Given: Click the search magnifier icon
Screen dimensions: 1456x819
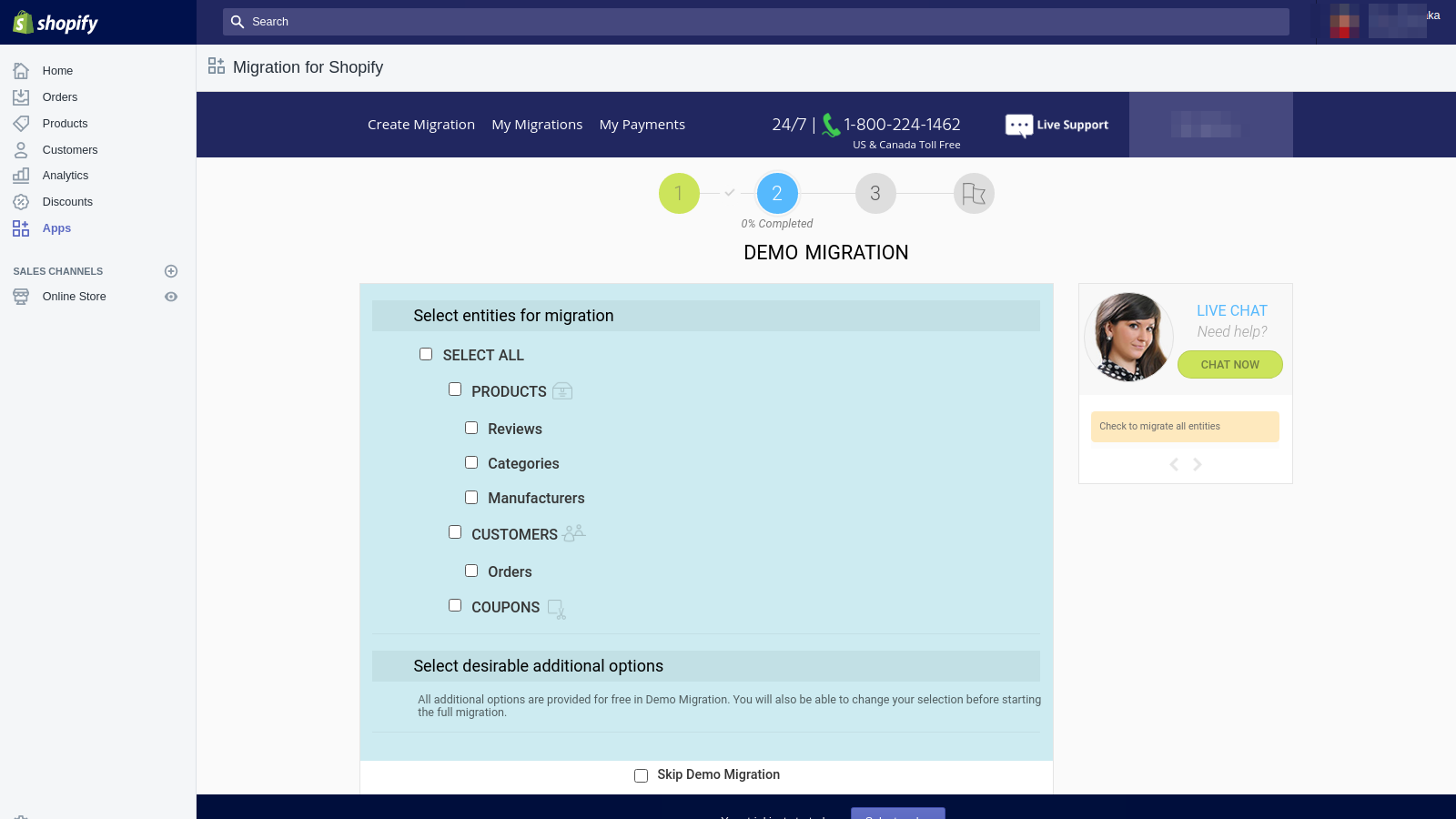Looking at the screenshot, I should pos(238,22).
